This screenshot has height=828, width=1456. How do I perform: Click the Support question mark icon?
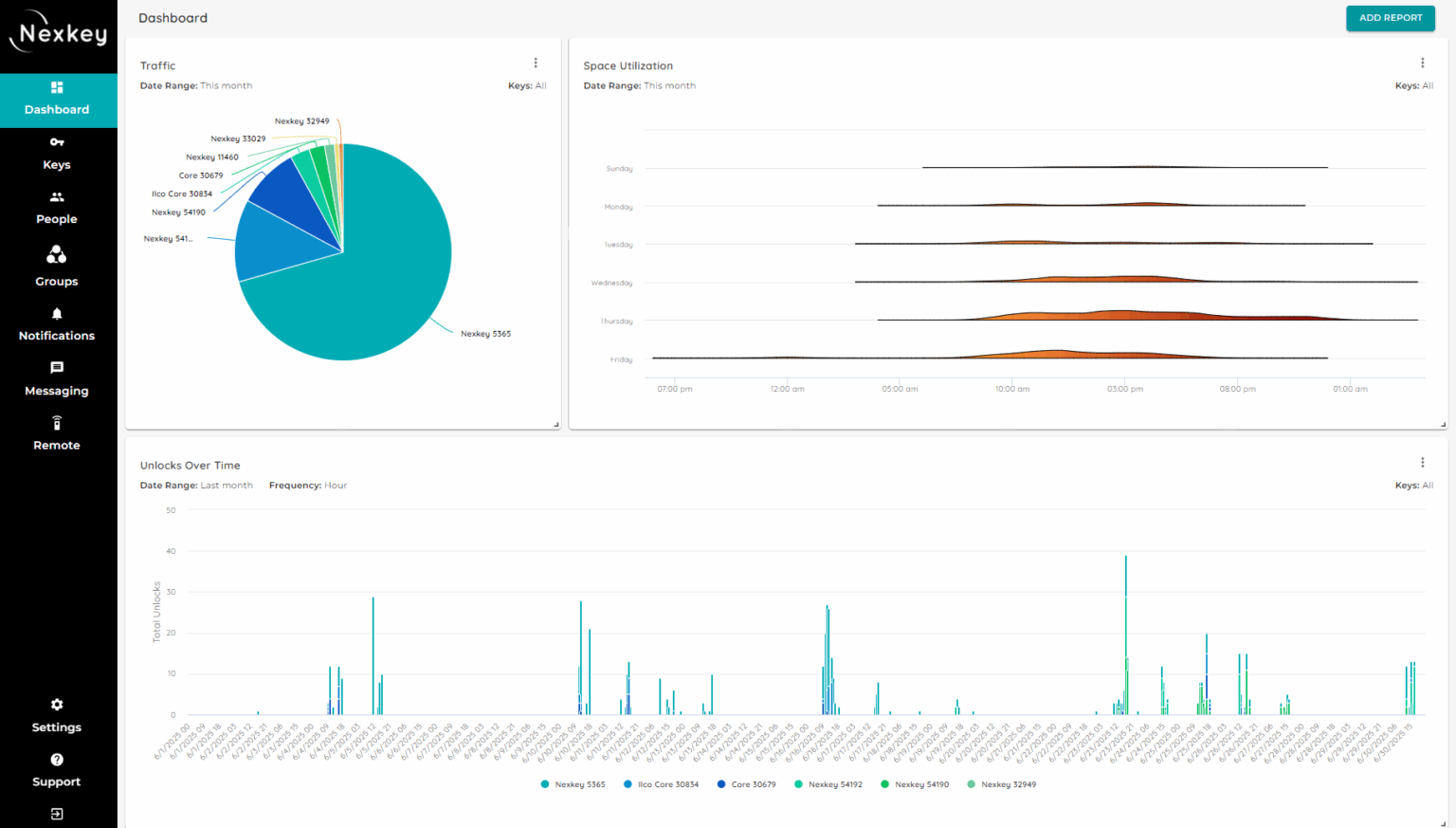[x=57, y=759]
